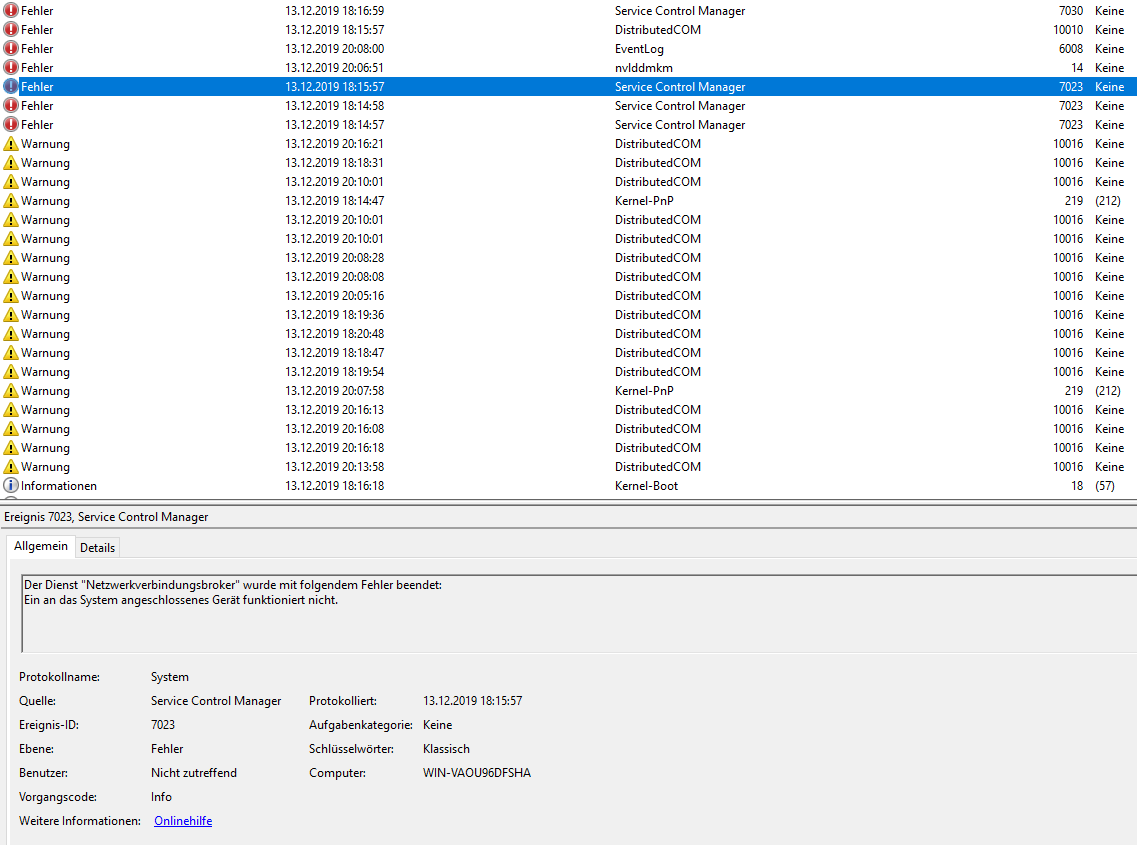Select event with timestamp 13.12.2019 18:16:59
1137x845 pixels.
(x=334, y=11)
